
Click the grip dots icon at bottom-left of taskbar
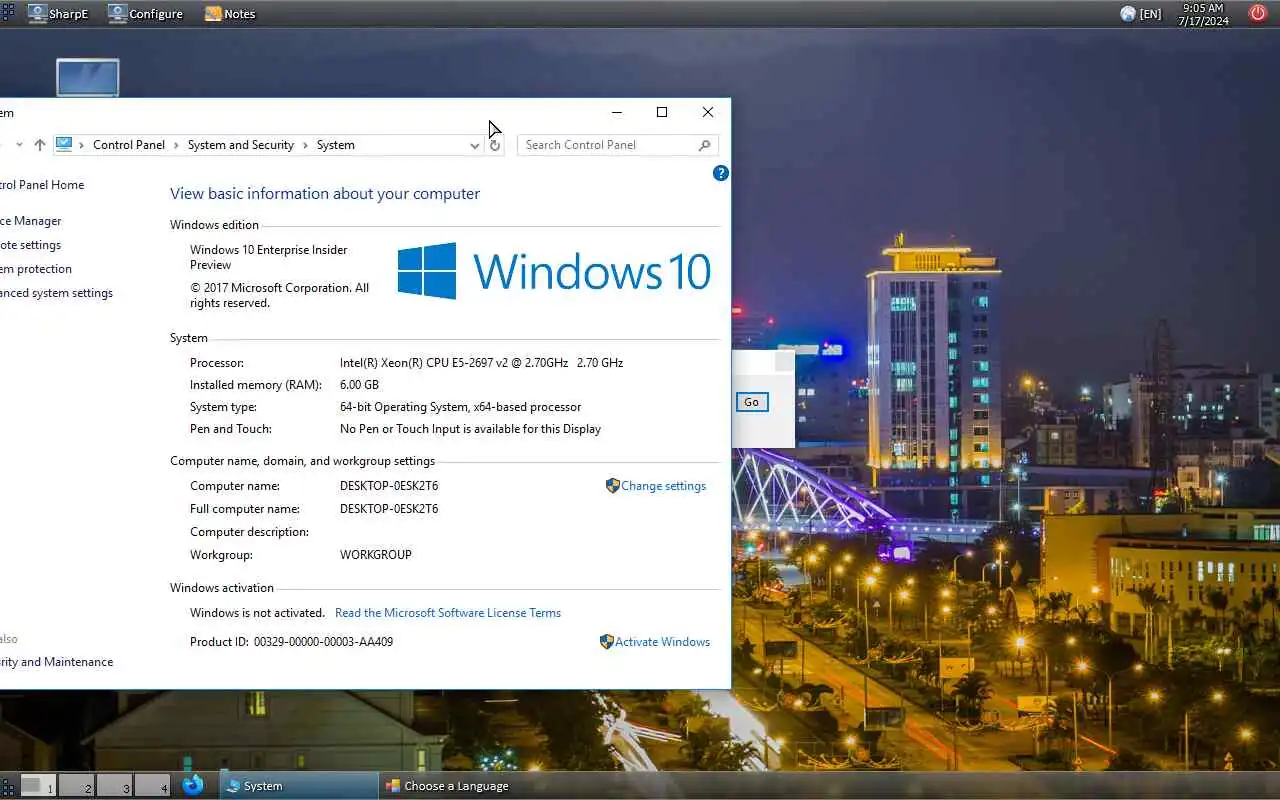tap(7, 785)
